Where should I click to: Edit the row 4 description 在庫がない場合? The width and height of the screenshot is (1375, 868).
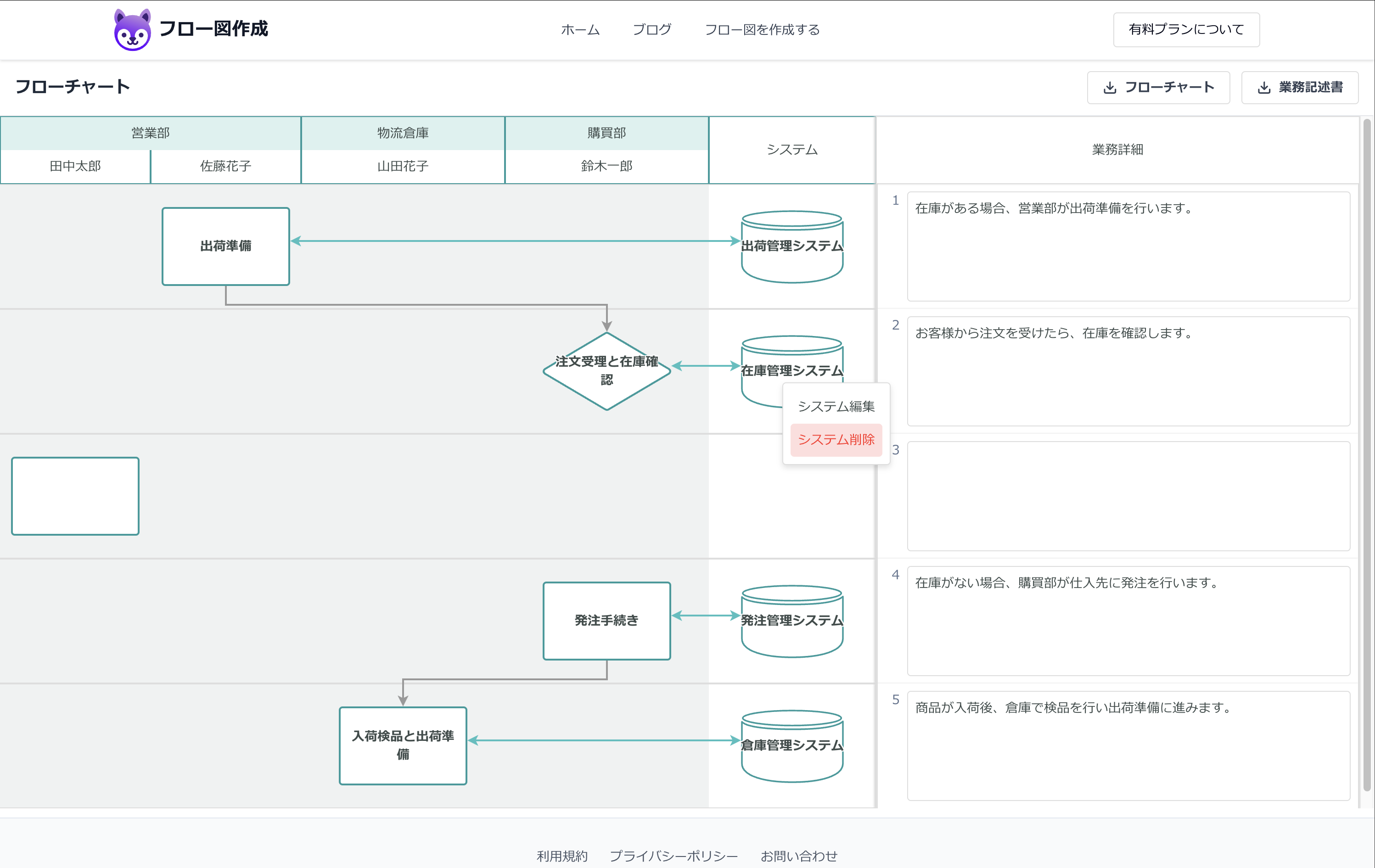[1128, 621]
